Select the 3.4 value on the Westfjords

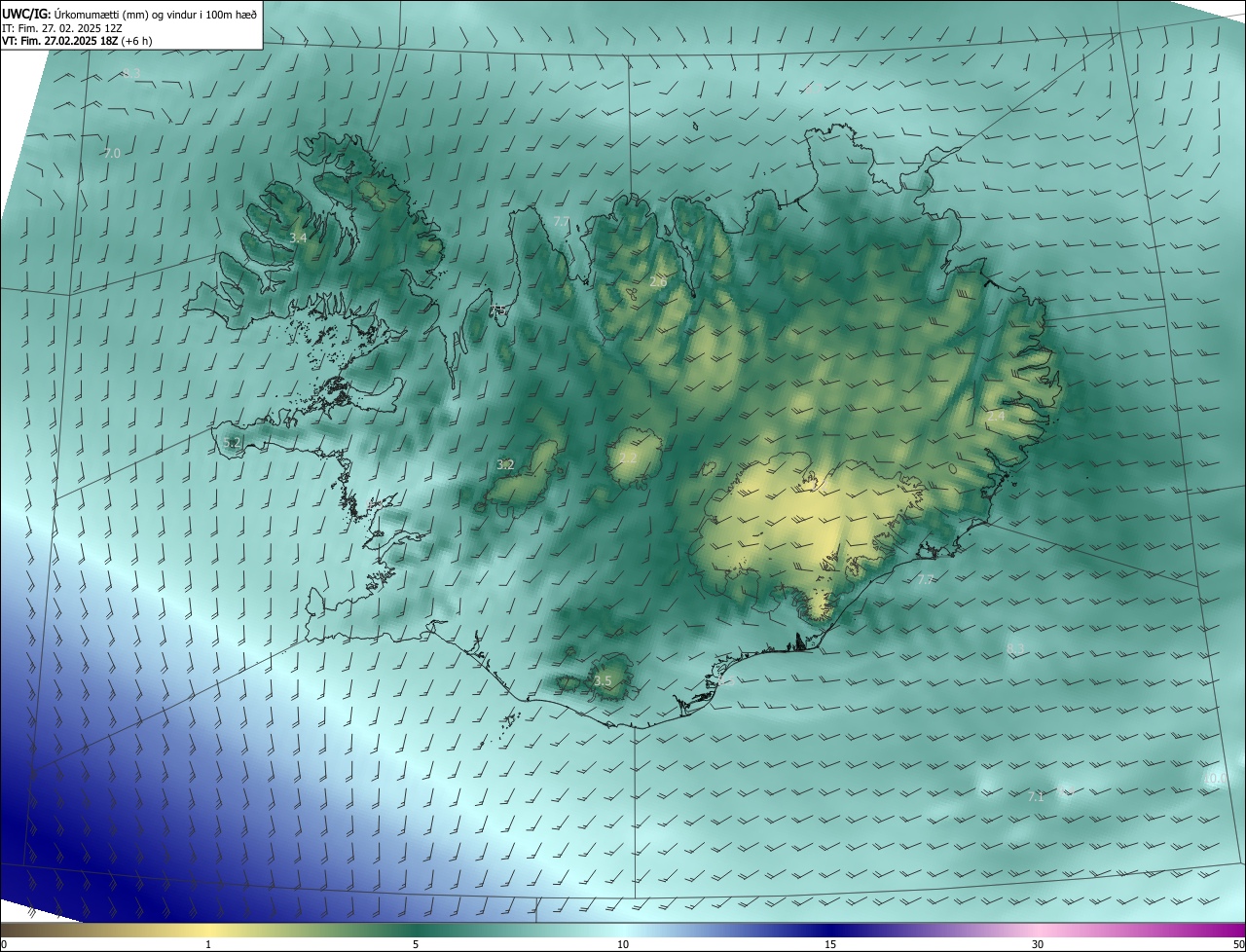(x=299, y=238)
